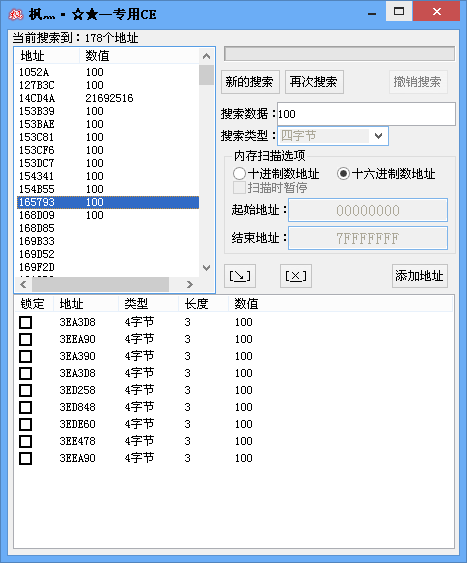Click value 21692516 in results

tap(109, 98)
